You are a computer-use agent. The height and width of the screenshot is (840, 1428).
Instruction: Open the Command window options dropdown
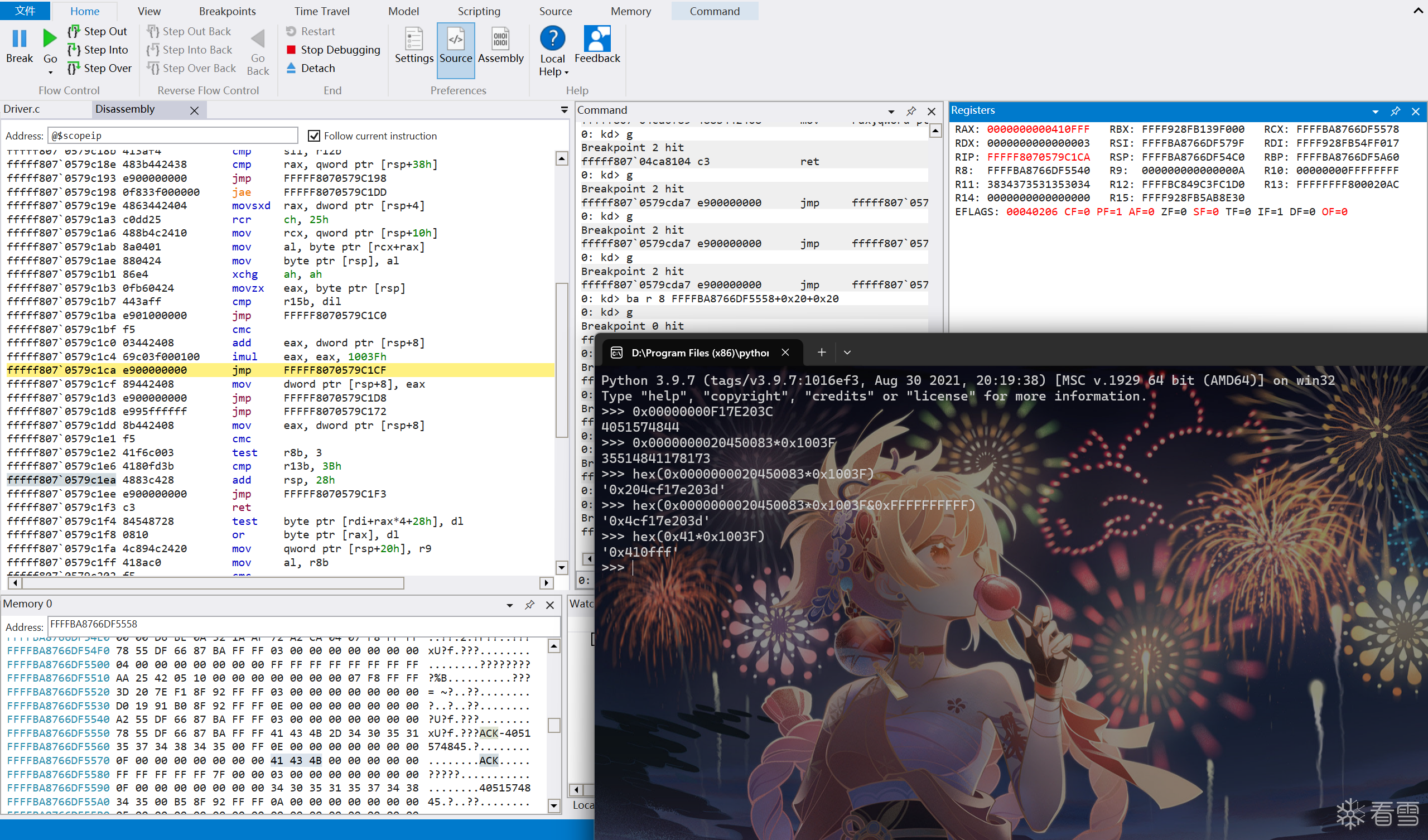[x=891, y=112]
